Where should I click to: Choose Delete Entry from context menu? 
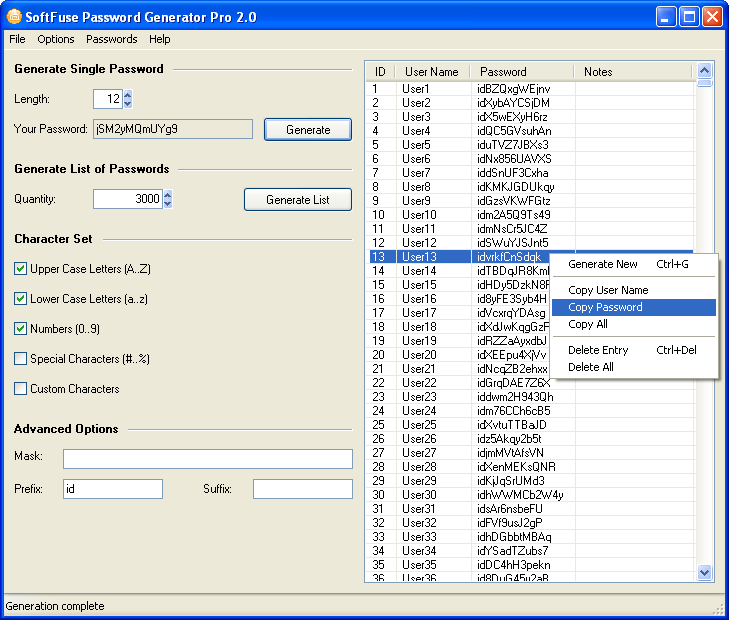[x=633, y=350]
